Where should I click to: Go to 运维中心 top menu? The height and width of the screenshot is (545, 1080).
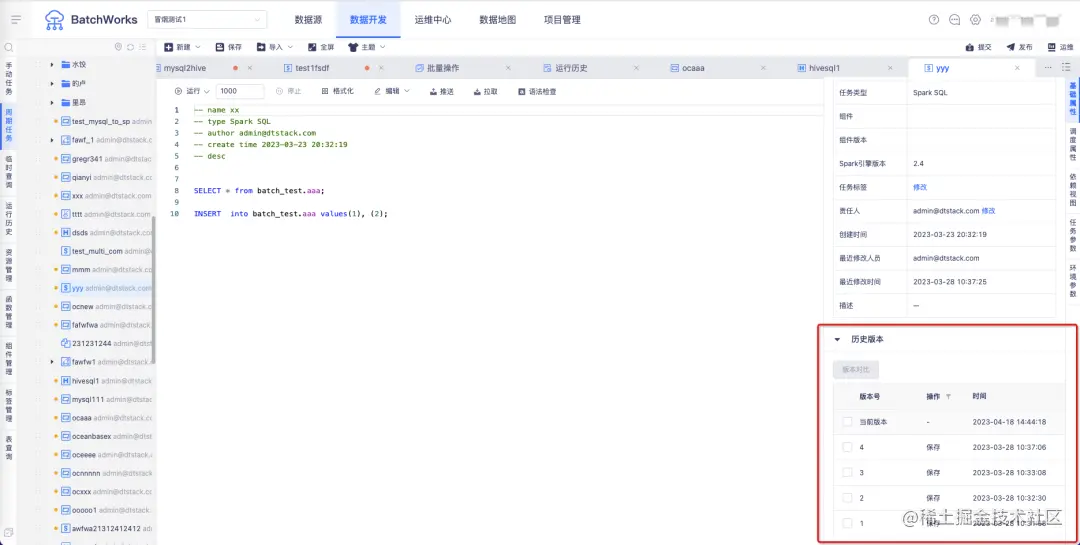point(433,20)
